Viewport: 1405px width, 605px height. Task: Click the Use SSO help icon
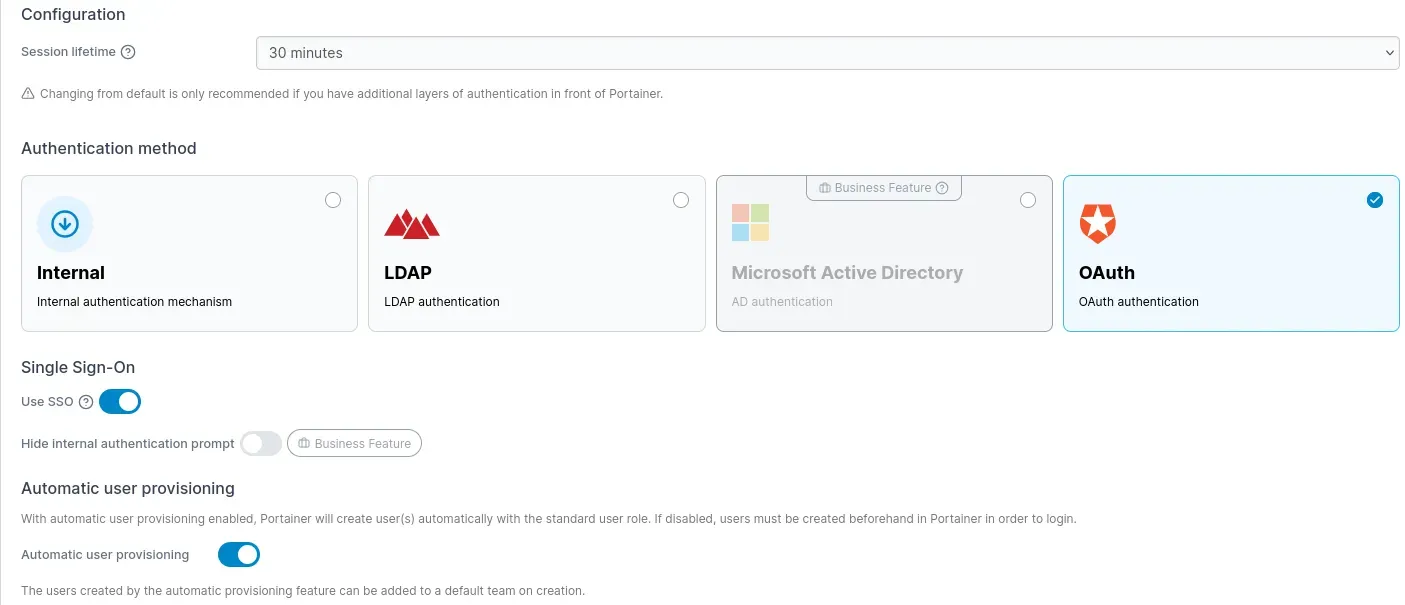pos(86,402)
